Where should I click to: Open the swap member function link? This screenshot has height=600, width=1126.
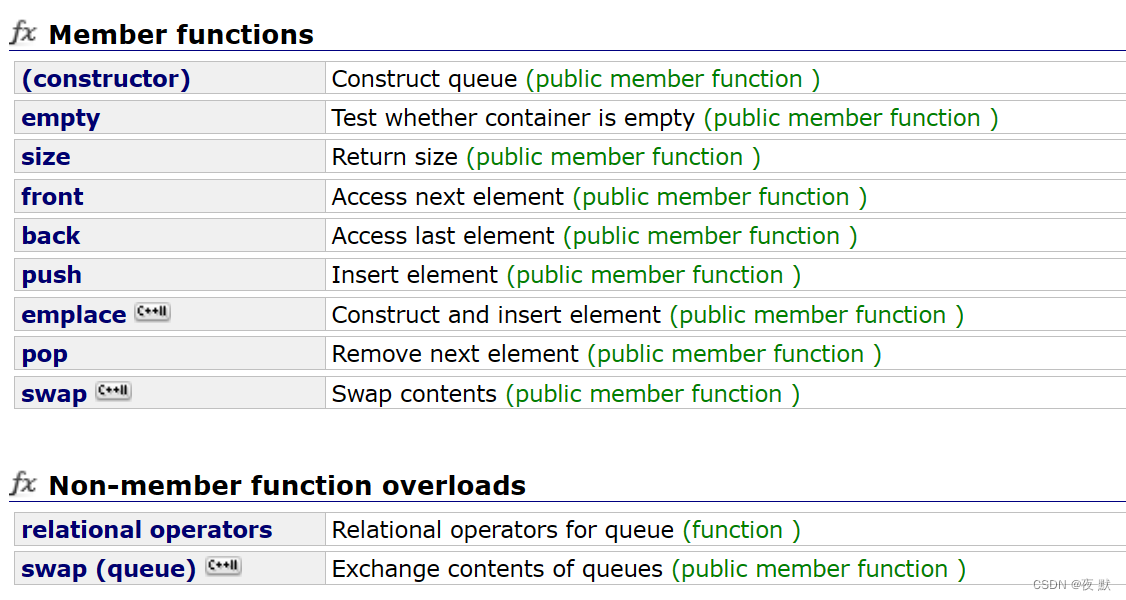[x=55, y=394]
